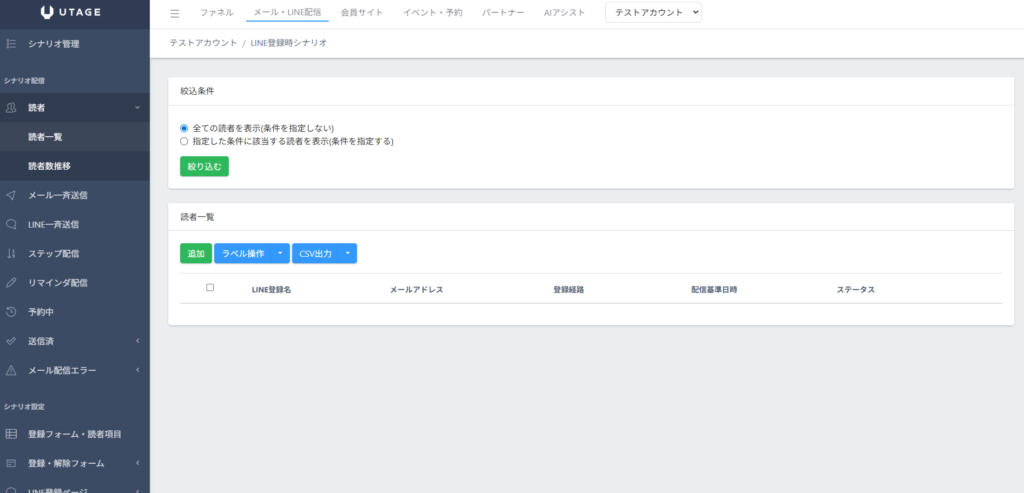1024x493 pixels.
Task: Open the 会員サイト tab
Action: [362, 13]
